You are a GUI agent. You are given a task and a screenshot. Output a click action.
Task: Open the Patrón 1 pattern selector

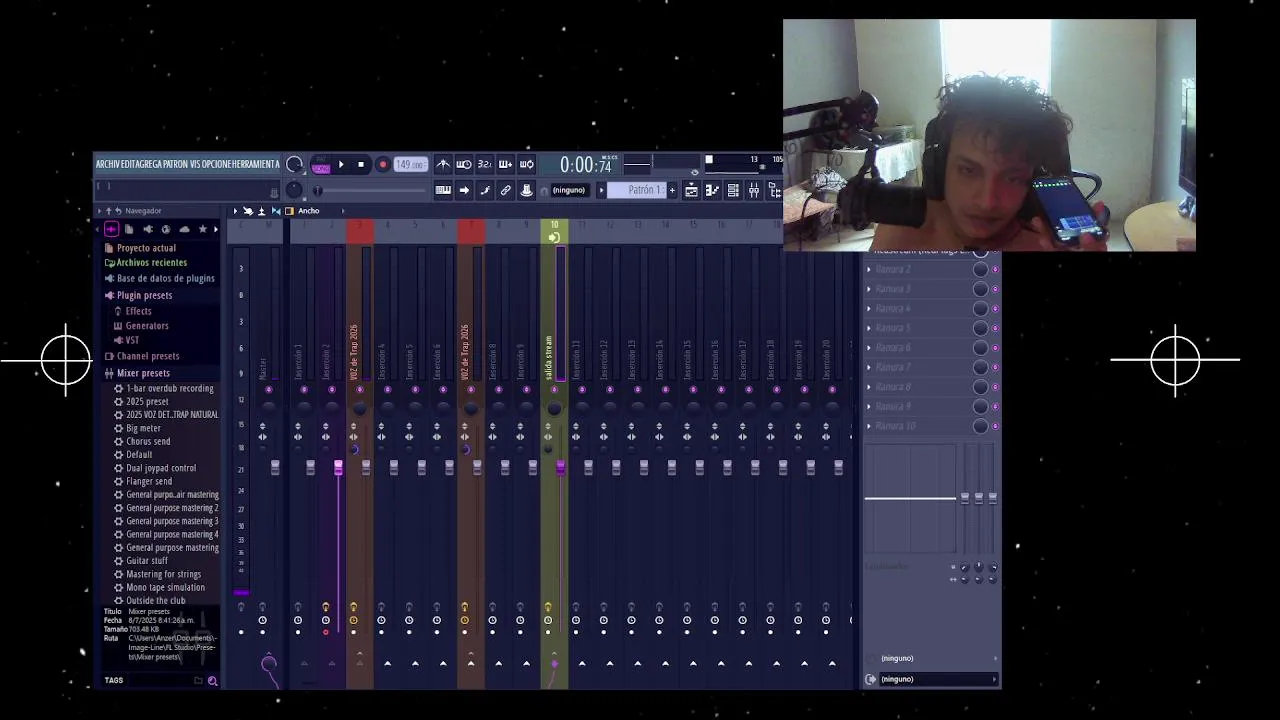pos(640,190)
